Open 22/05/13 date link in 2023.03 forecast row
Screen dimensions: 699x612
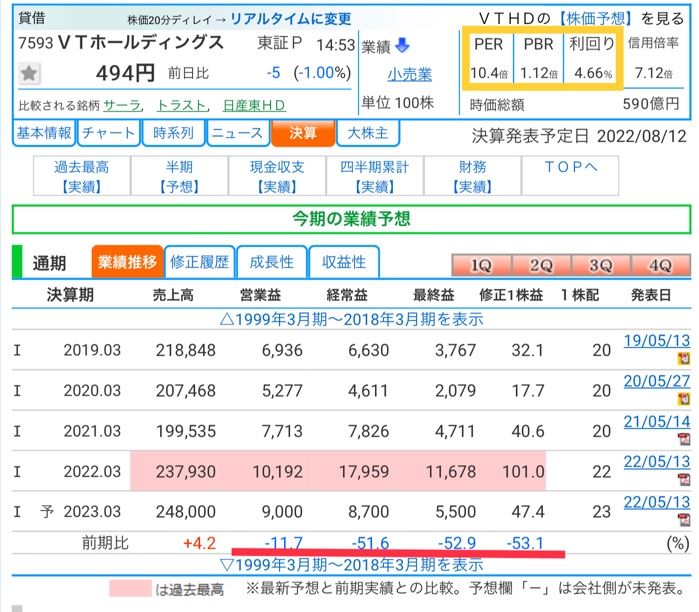657,502
